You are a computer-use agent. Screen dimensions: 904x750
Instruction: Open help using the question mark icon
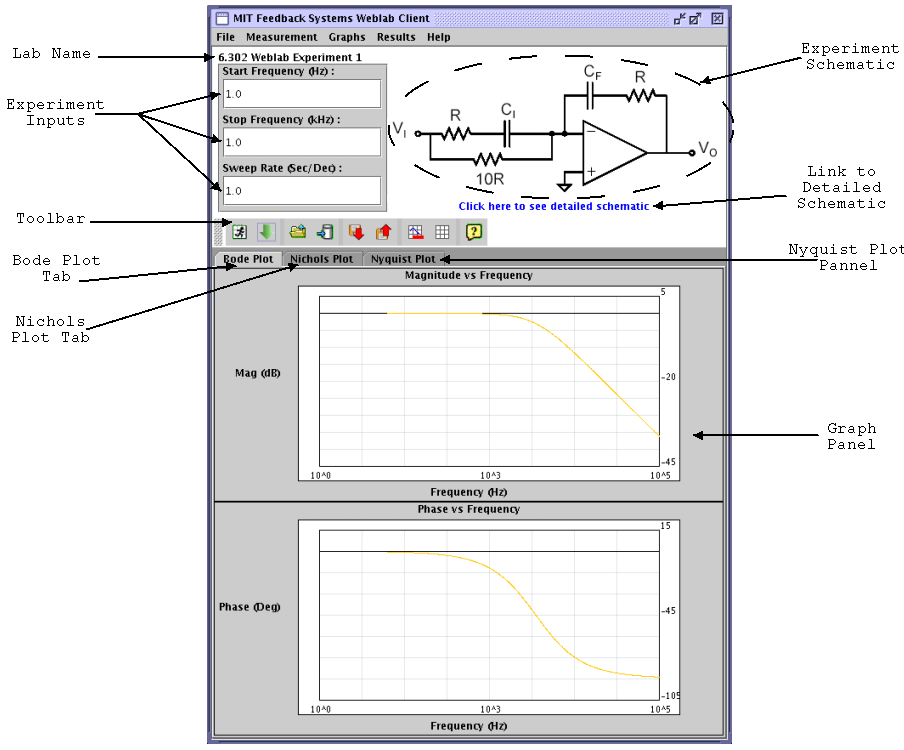pyautogui.click(x=472, y=231)
